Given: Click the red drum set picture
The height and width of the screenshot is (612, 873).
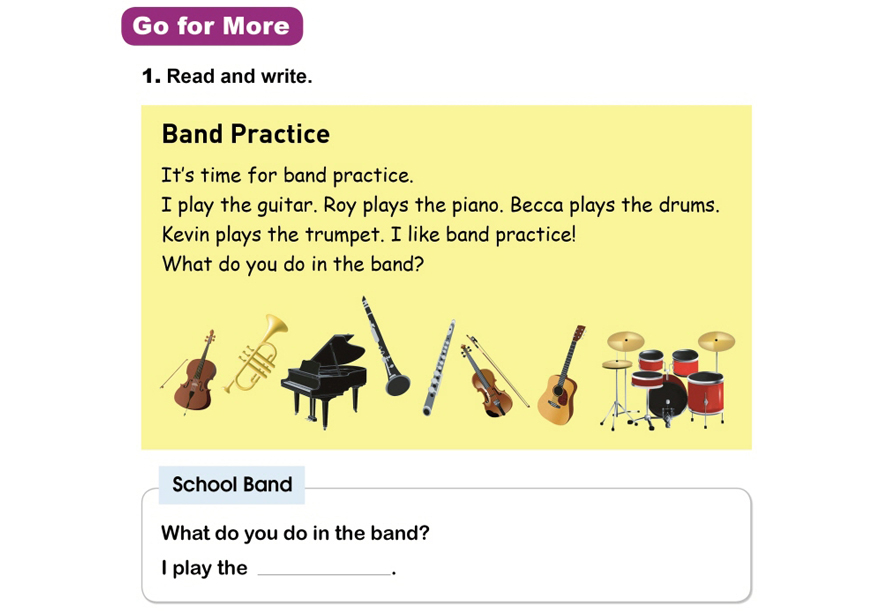Looking at the screenshot, I should coord(668,379).
